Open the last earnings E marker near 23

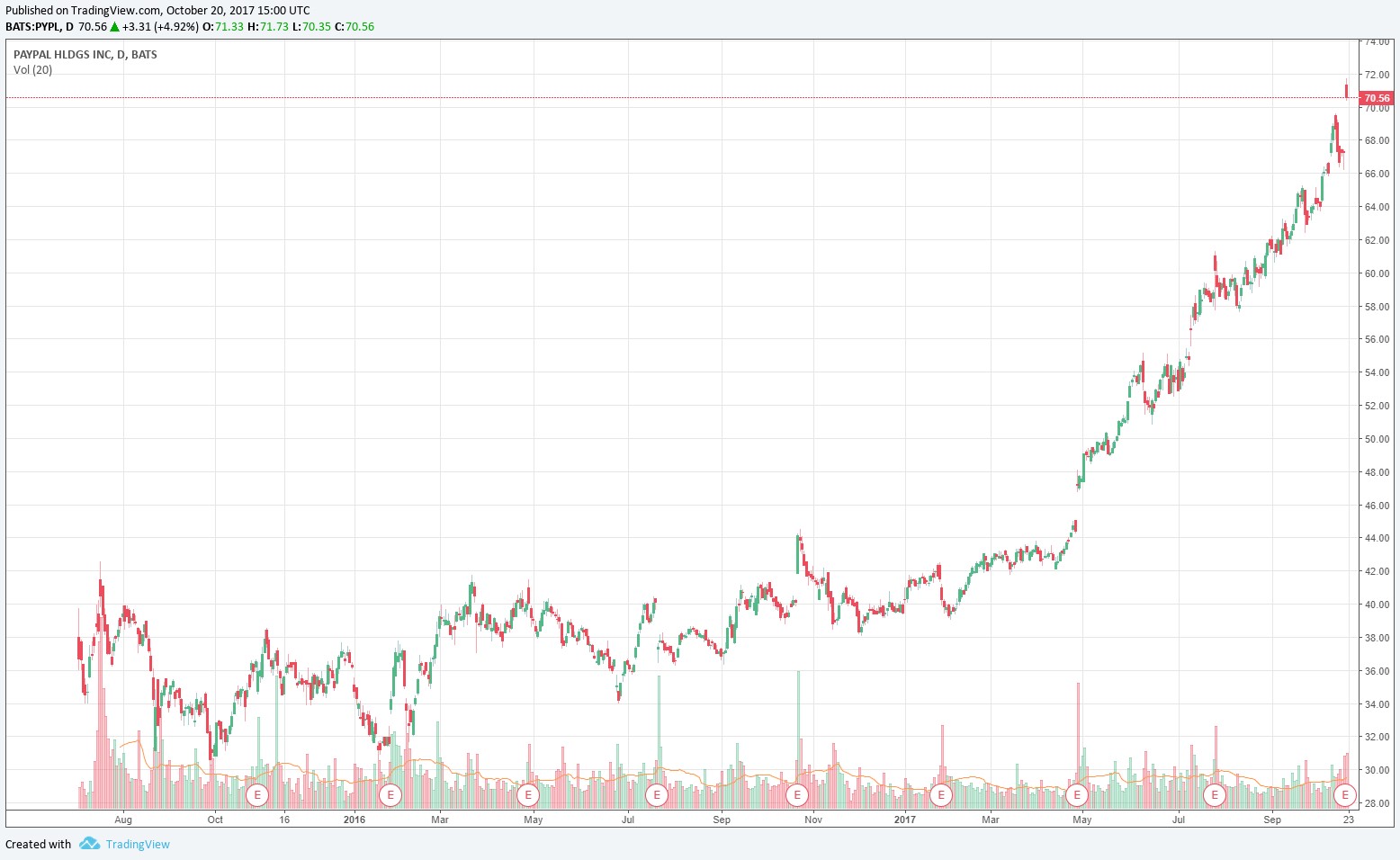point(1345,794)
